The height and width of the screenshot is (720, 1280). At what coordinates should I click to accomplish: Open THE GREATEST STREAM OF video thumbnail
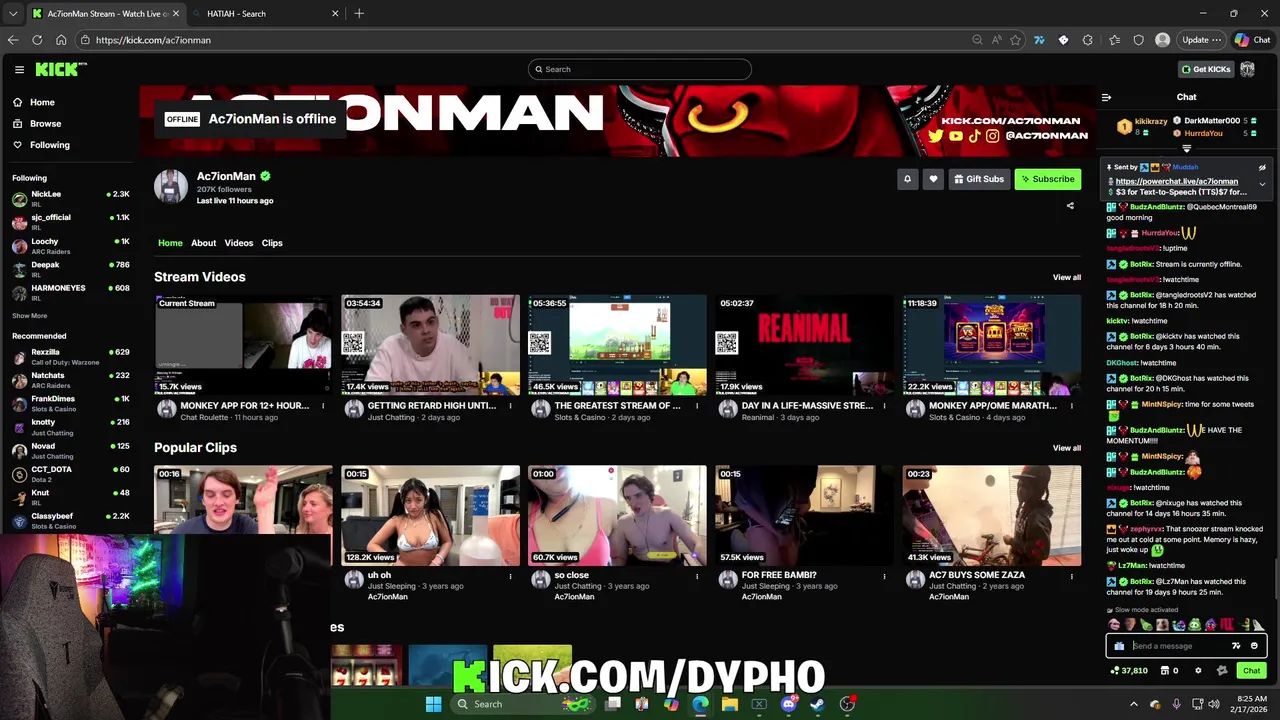pyautogui.click(x=617, y=345)
